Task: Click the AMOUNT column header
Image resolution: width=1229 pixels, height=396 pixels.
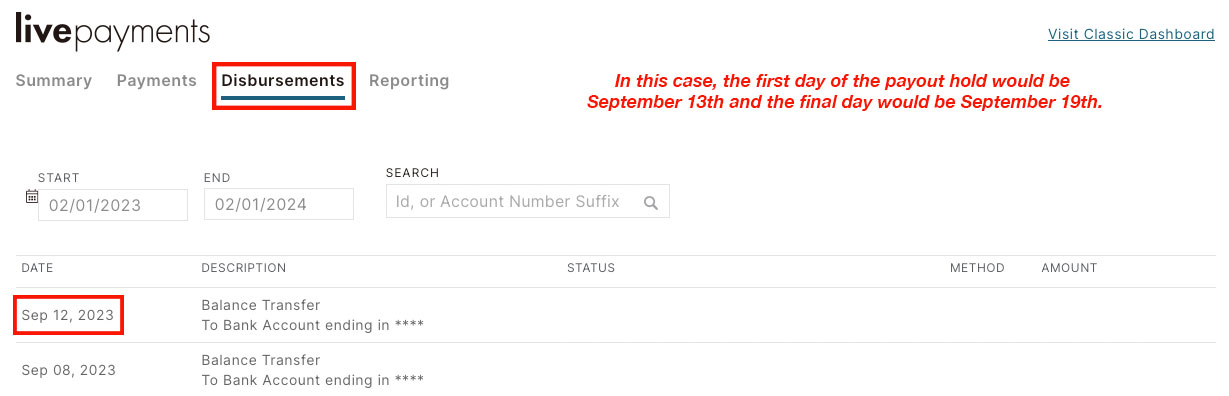Action: [1069, 268]
